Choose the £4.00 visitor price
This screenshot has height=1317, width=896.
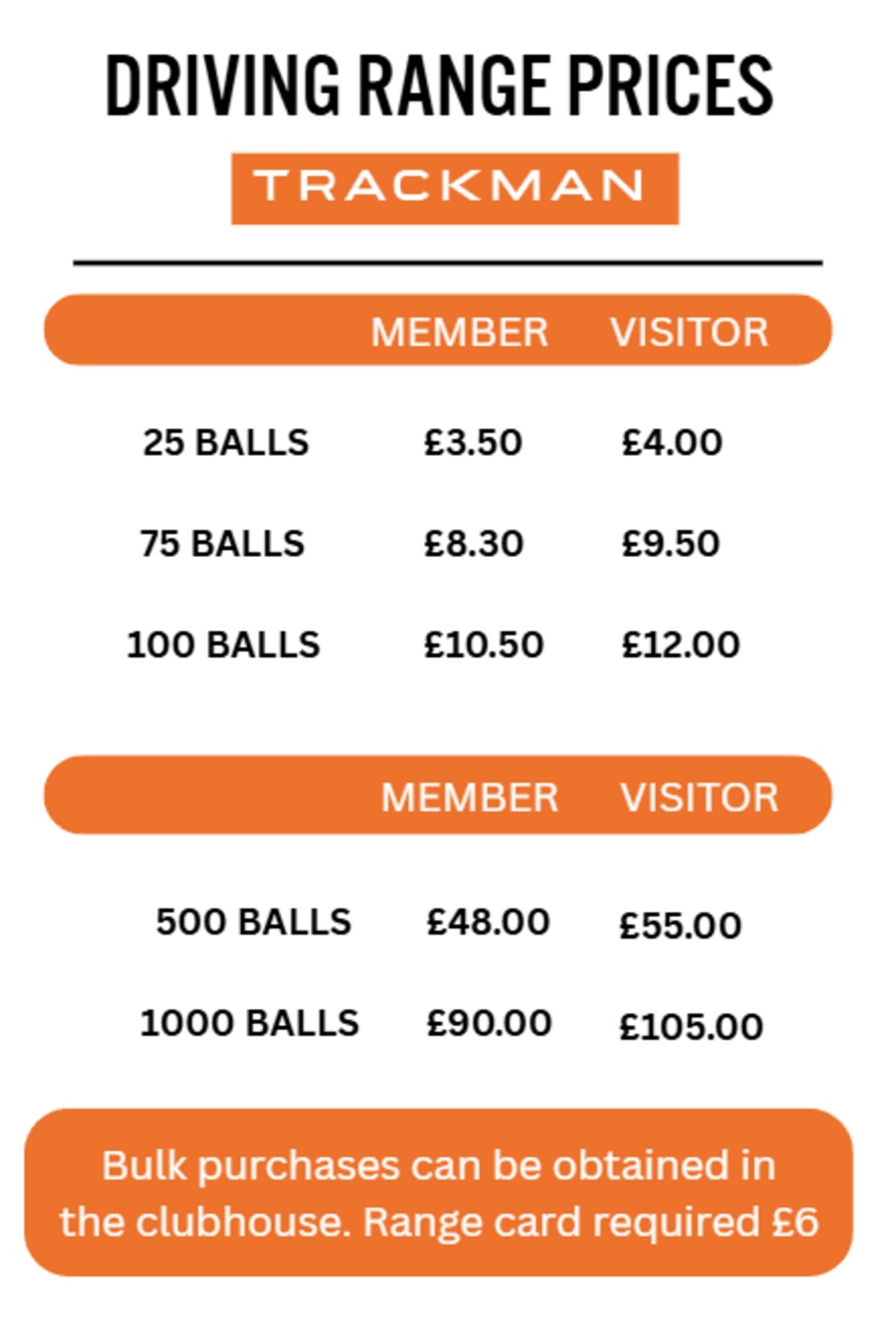point(672,442)
